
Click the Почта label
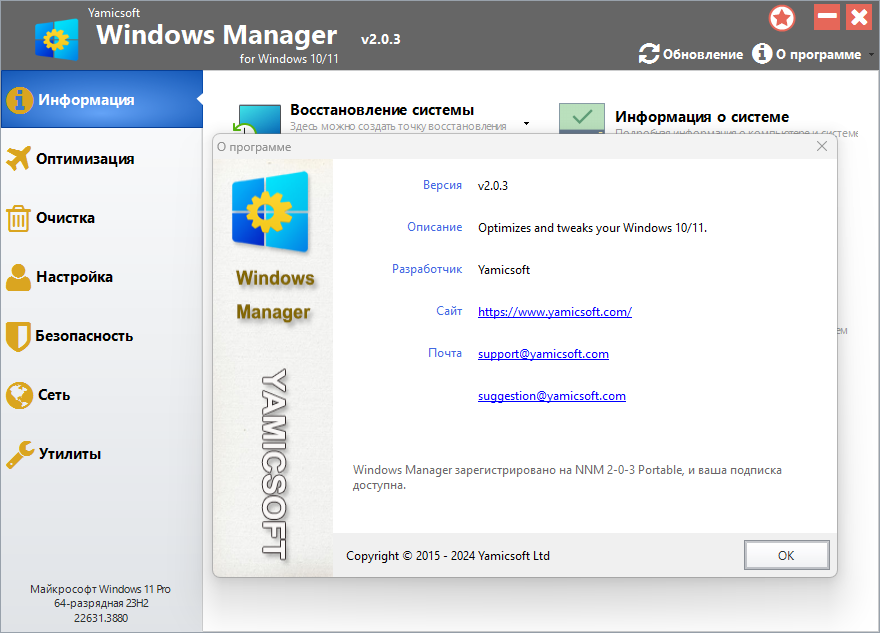(444, 353)
